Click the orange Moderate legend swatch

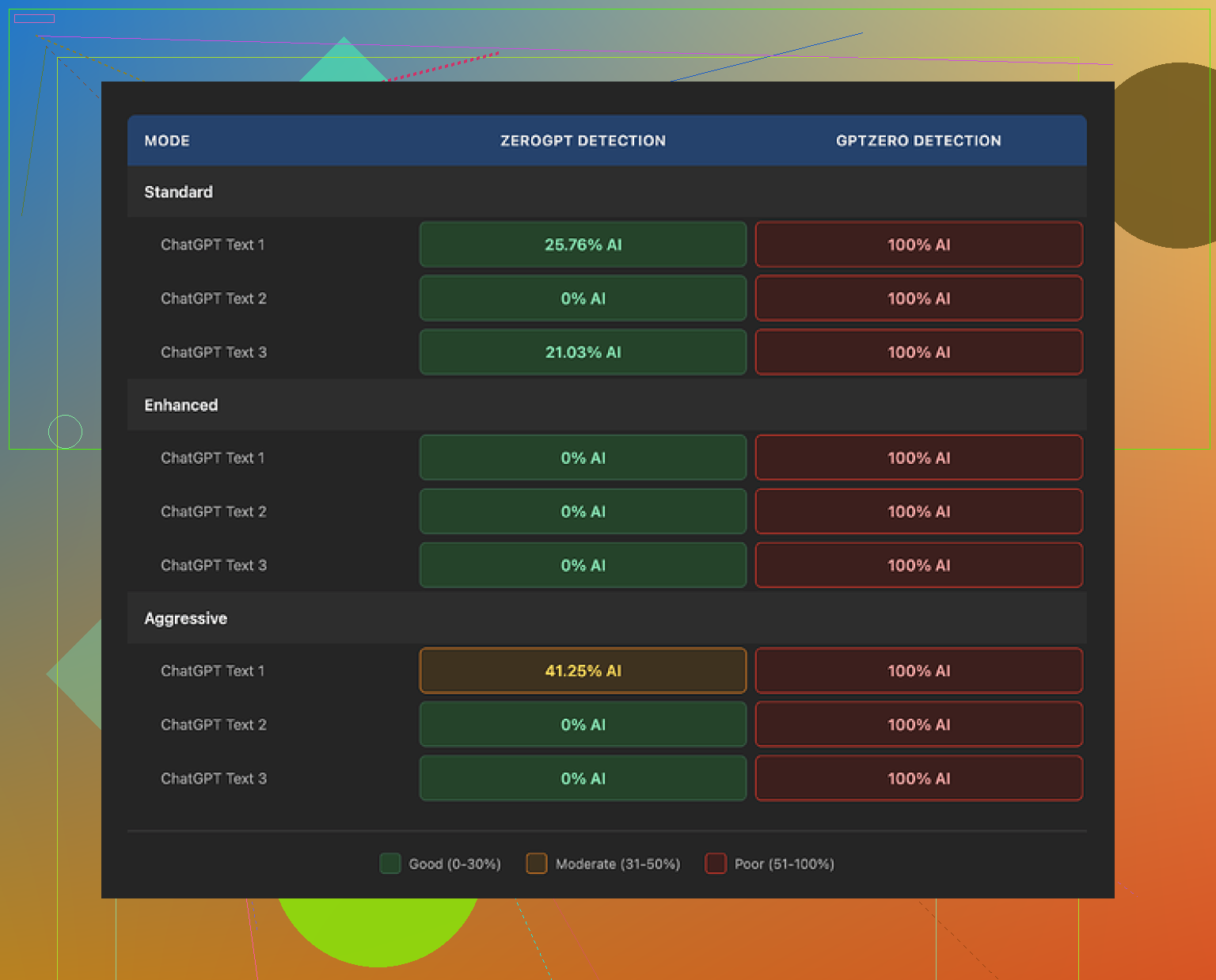click(537, 864)
